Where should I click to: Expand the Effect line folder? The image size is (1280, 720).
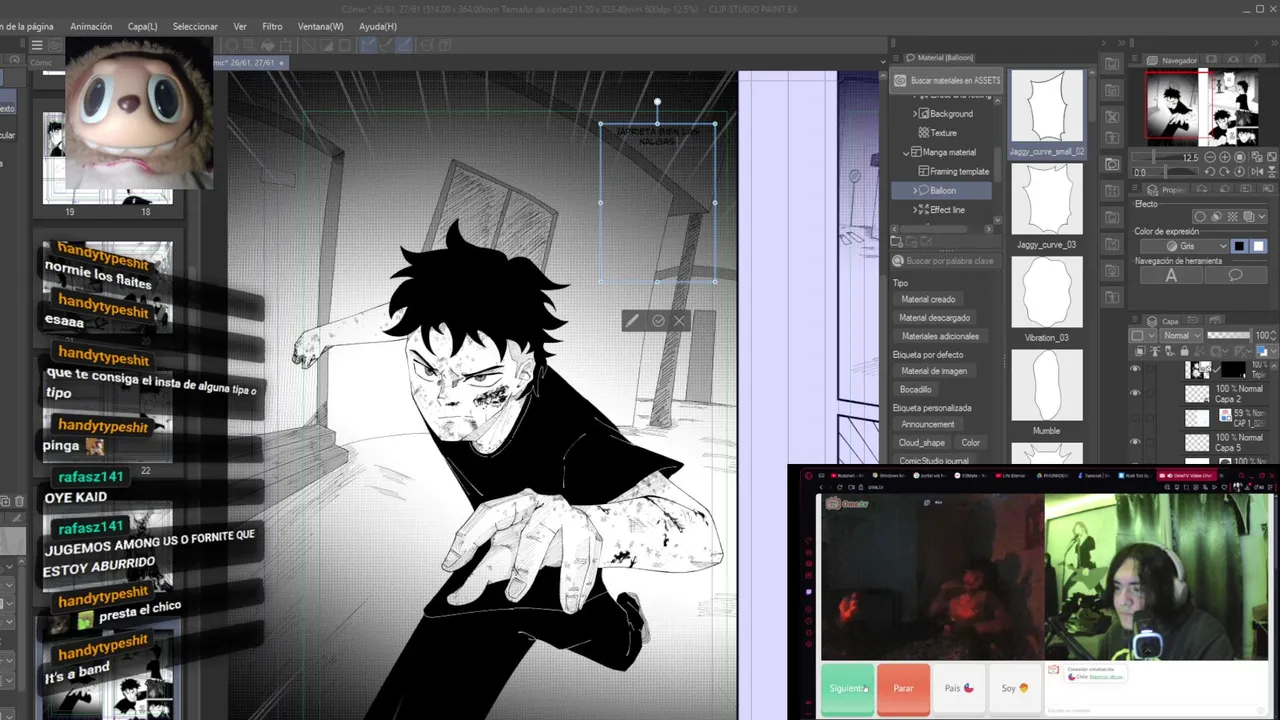pyautogui.click(x=915, y=210)
